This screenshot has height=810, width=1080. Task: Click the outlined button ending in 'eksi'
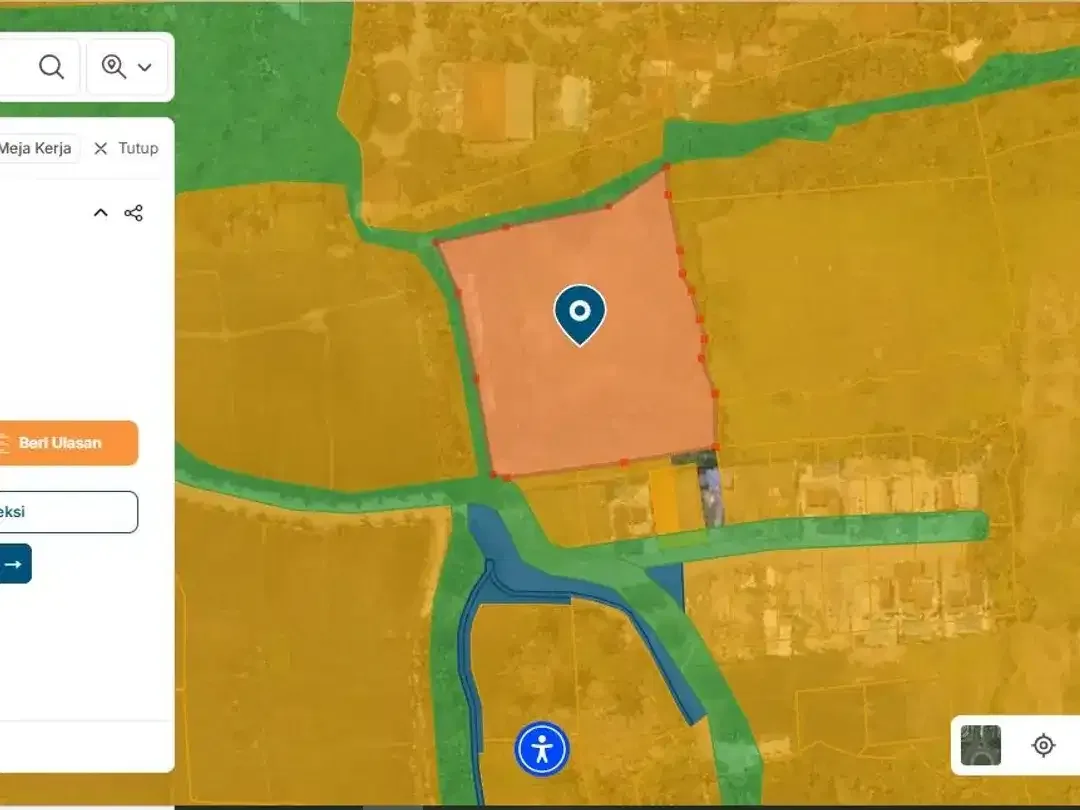click(x=68, y=512)
